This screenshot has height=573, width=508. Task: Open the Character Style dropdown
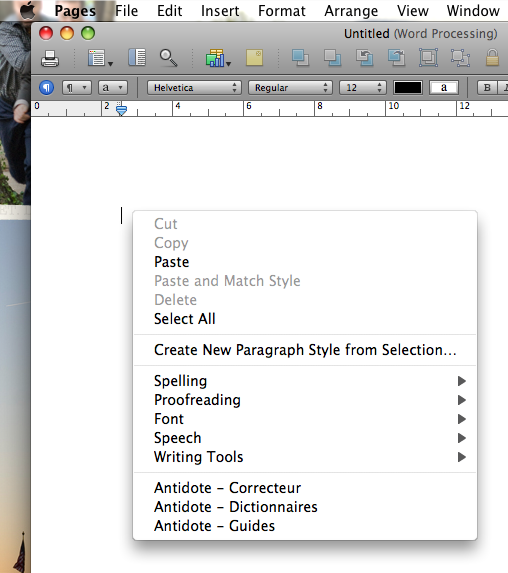click(x=113, y=88)
